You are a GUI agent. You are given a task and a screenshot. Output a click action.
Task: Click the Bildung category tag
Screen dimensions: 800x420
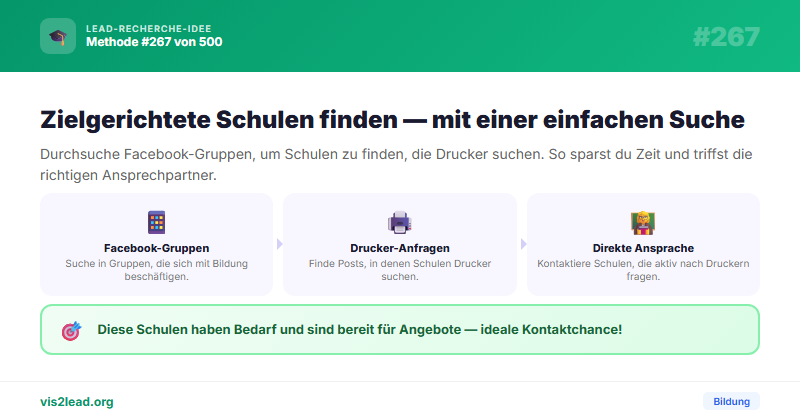pyautogui.click(x=731, y=402)
